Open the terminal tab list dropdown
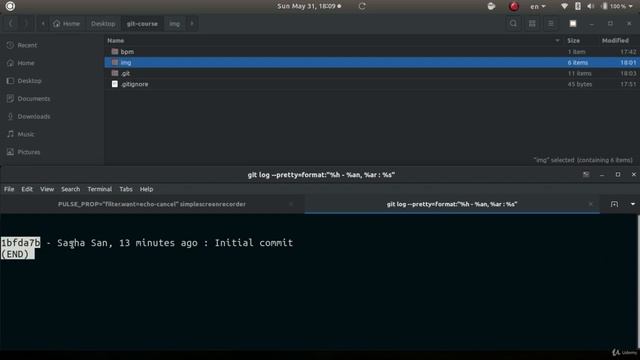The height and width of the screenshot is (360, 640). [x=633, y=204]
